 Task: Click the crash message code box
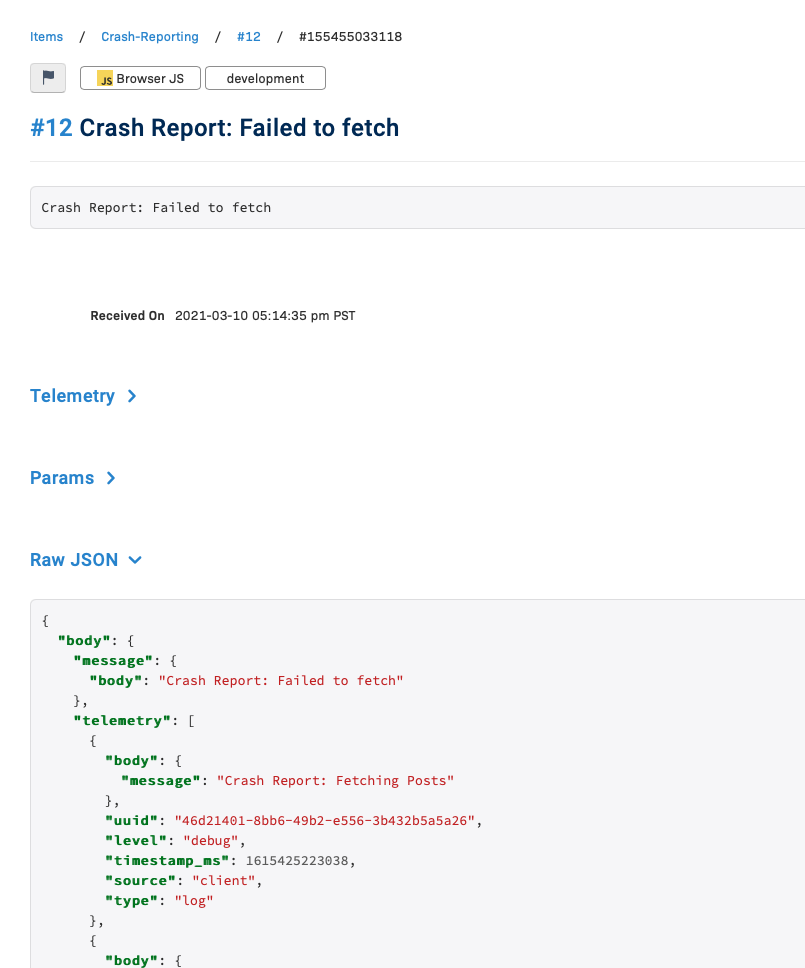click(417, 207)
